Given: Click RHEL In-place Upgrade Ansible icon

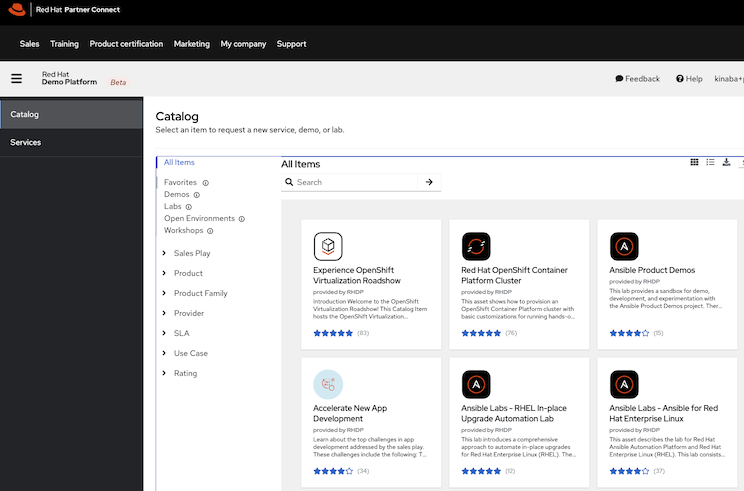Looking at the screenshot, I should 476,384.
